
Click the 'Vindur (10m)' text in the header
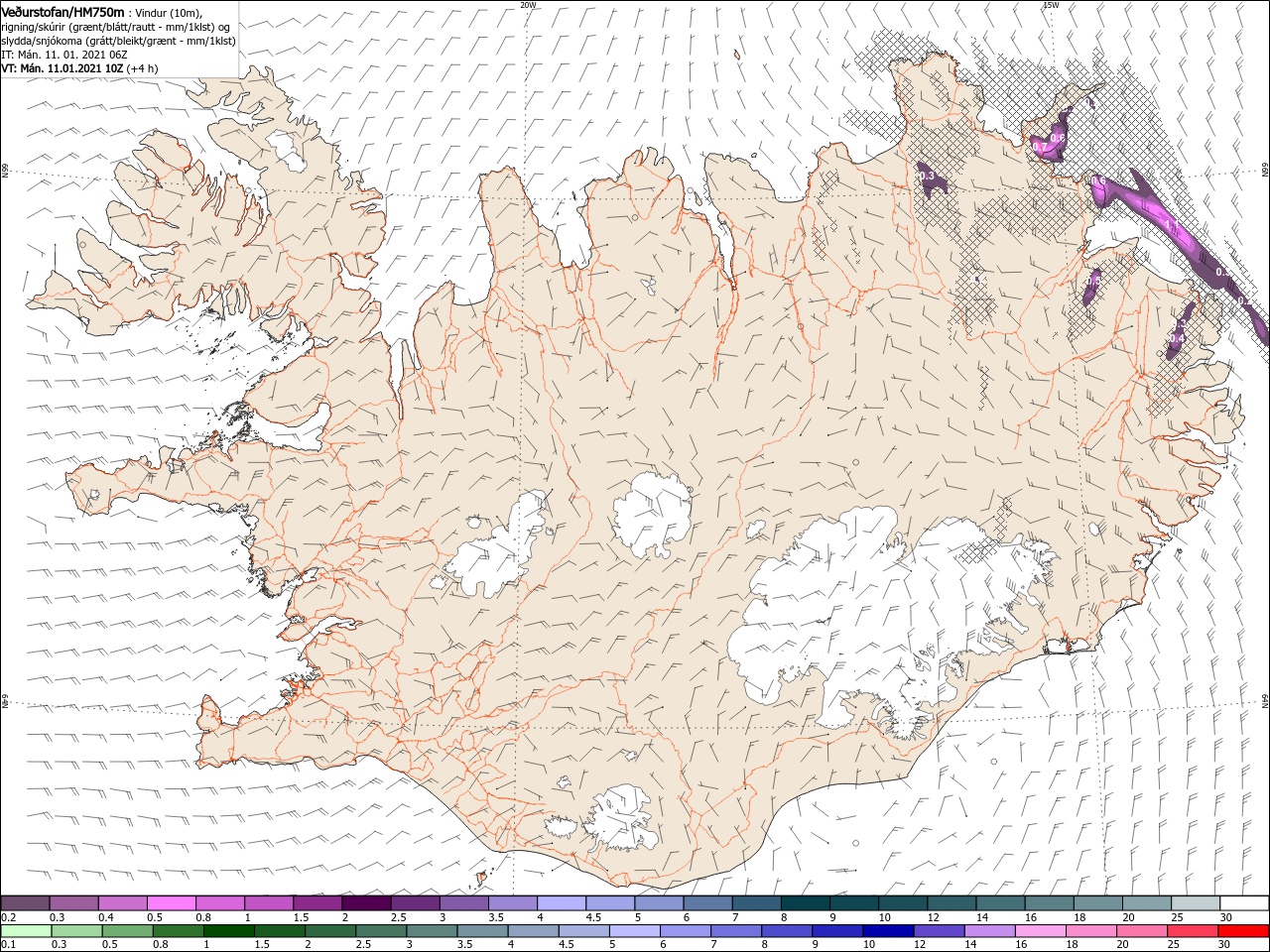coord(168,12)
